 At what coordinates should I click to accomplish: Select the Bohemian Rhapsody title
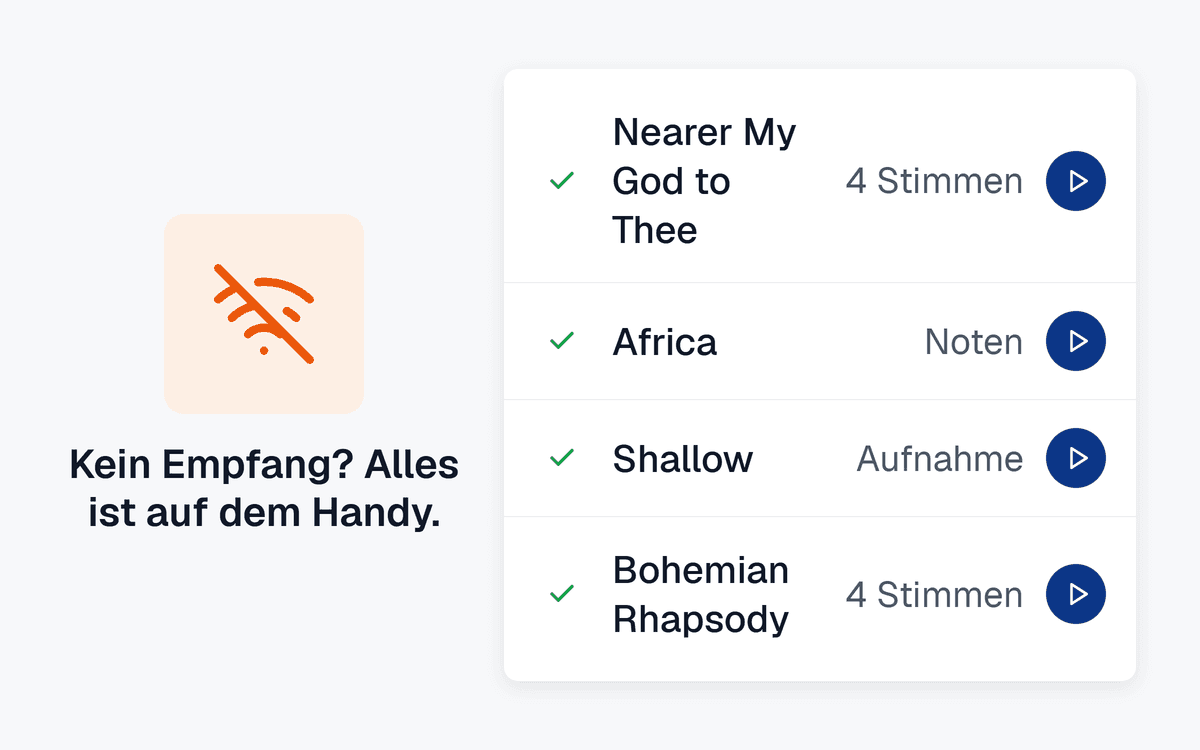(x=701, y=594)
